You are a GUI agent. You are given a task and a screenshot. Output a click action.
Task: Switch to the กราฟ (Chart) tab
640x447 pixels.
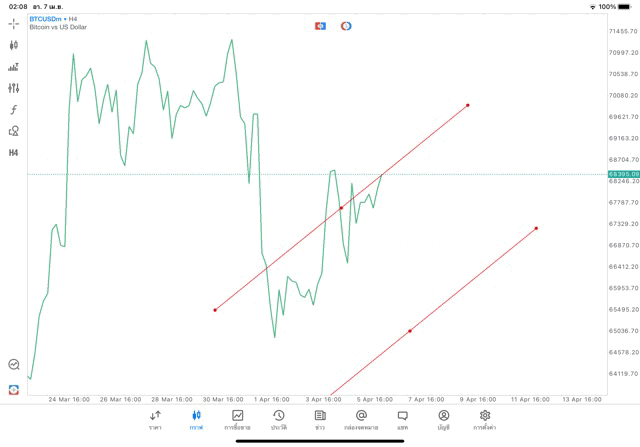(196, 419)
